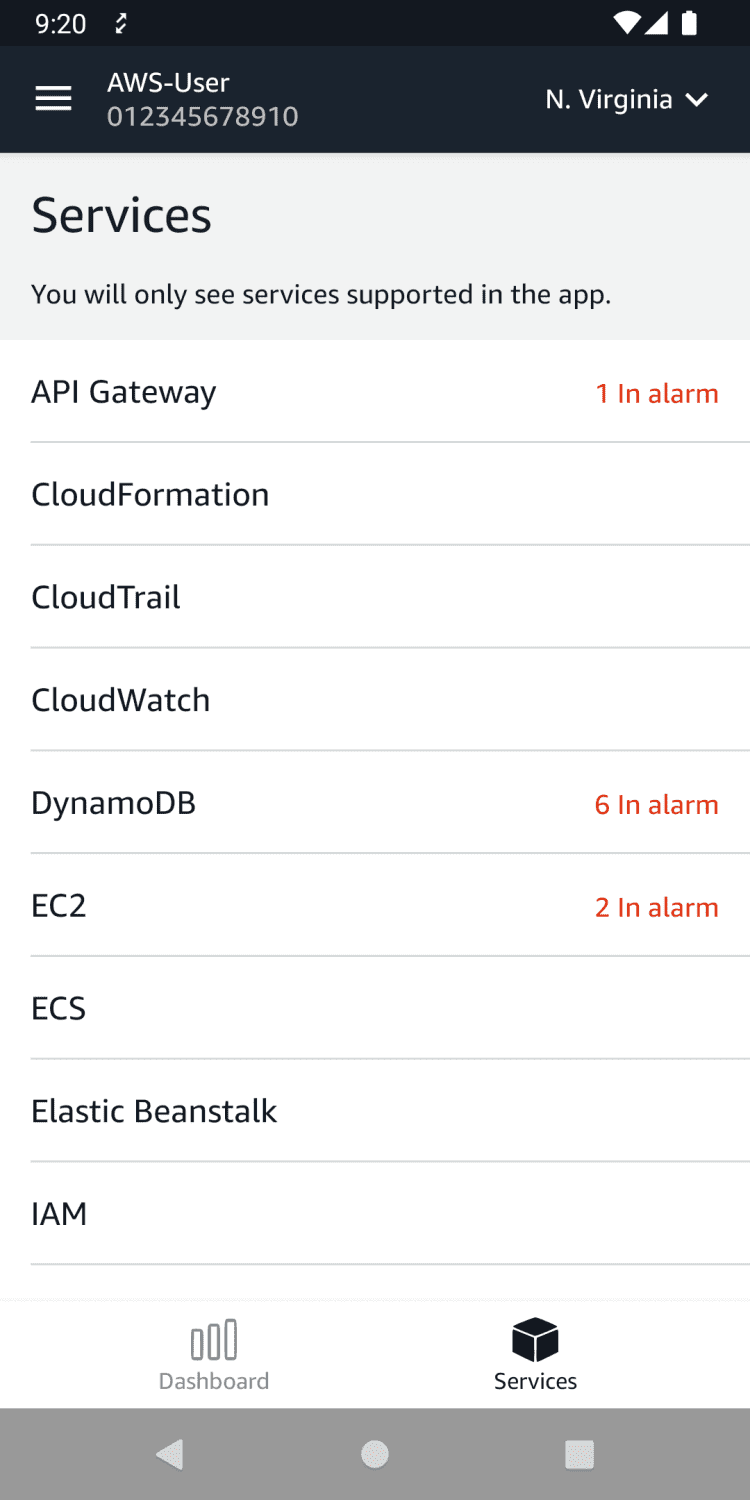Select CloudFormation from the services list
The image size is (750, 1500).
(x=150, y=495)
